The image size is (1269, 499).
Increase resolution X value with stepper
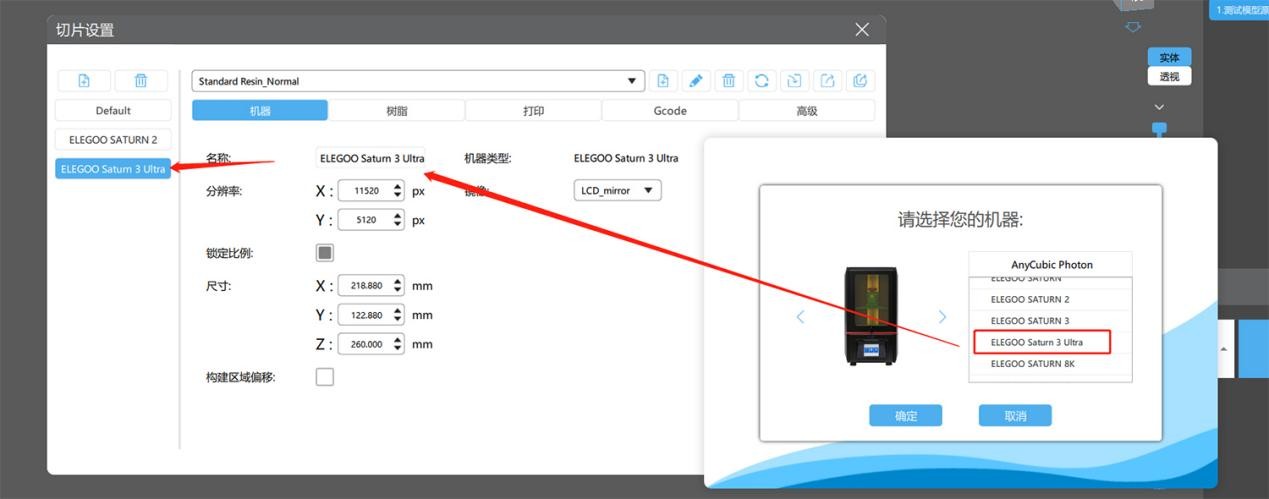click(x=398, y=186)
